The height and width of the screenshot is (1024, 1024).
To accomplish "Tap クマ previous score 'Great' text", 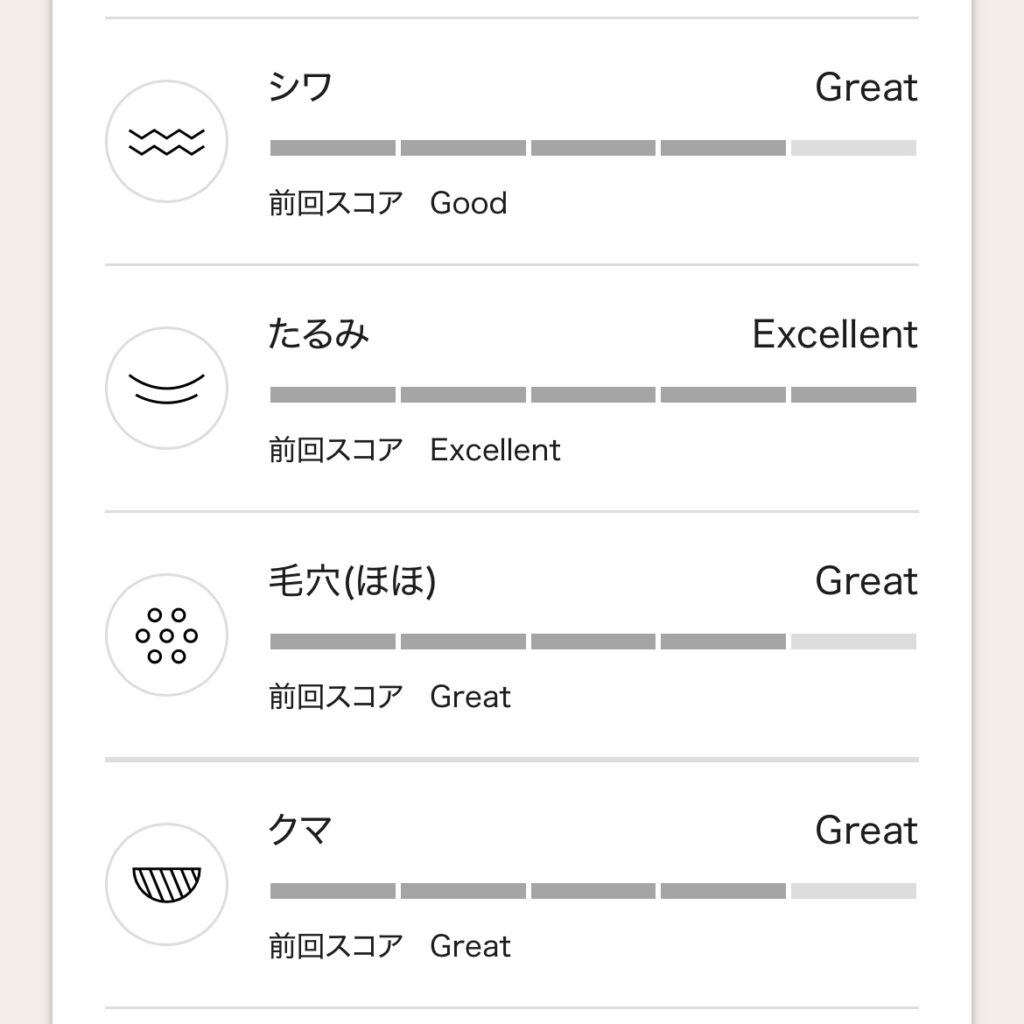I will click(x=470, y=946).
